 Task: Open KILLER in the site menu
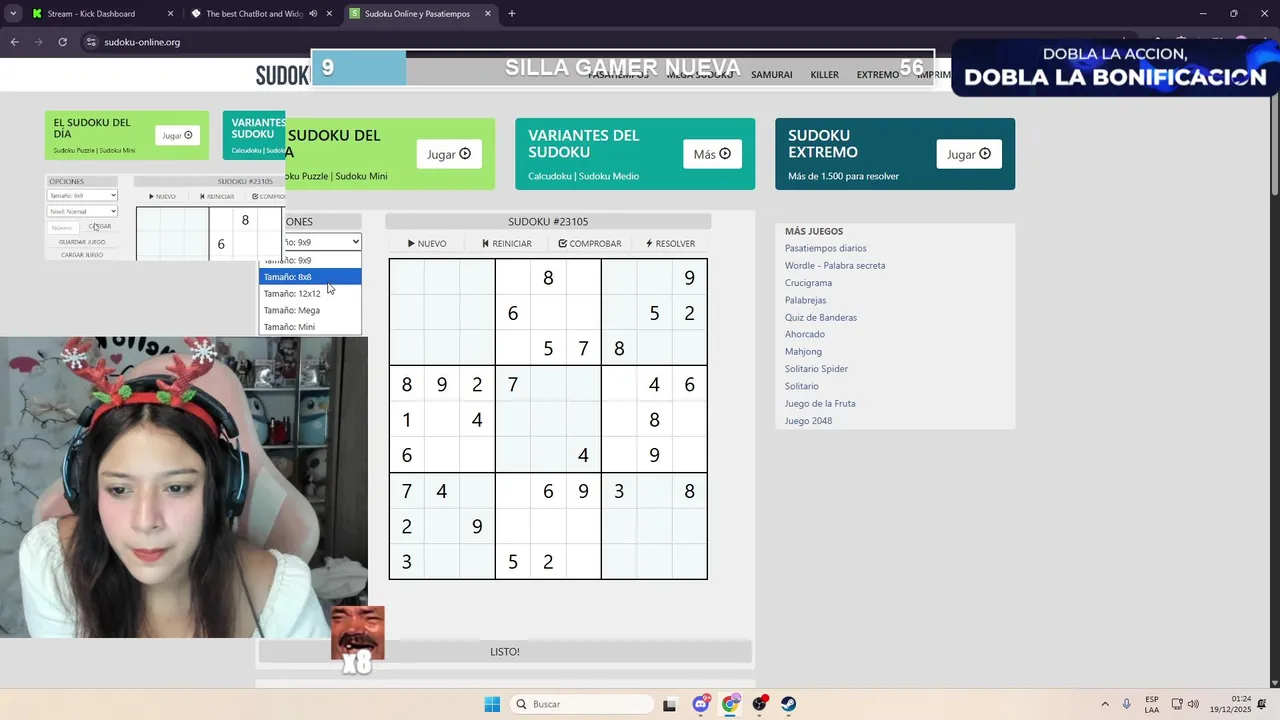824,75
